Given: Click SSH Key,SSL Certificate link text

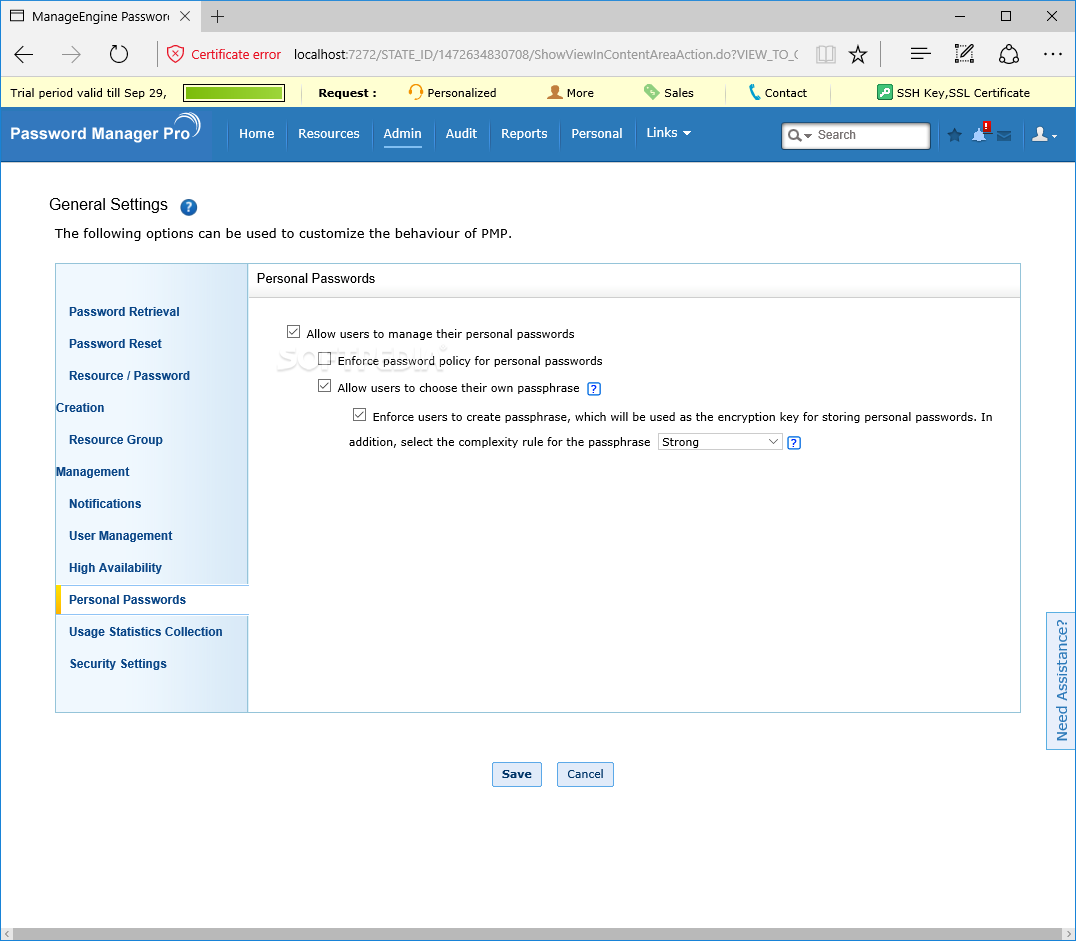Looking at the screenshot, I should tap(963, 93).
